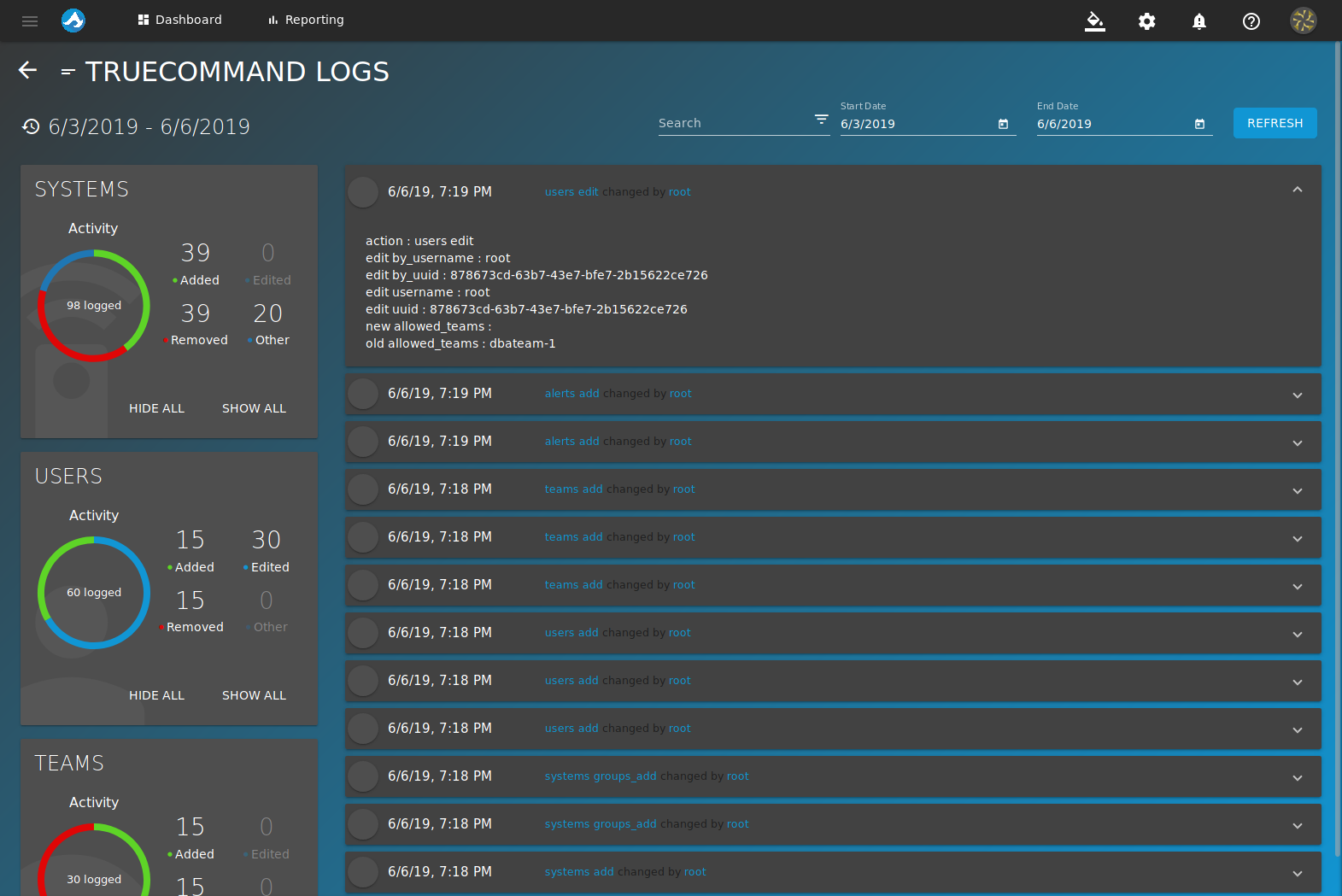Click SHOW ALL in Users card

(x=254, y=695)
